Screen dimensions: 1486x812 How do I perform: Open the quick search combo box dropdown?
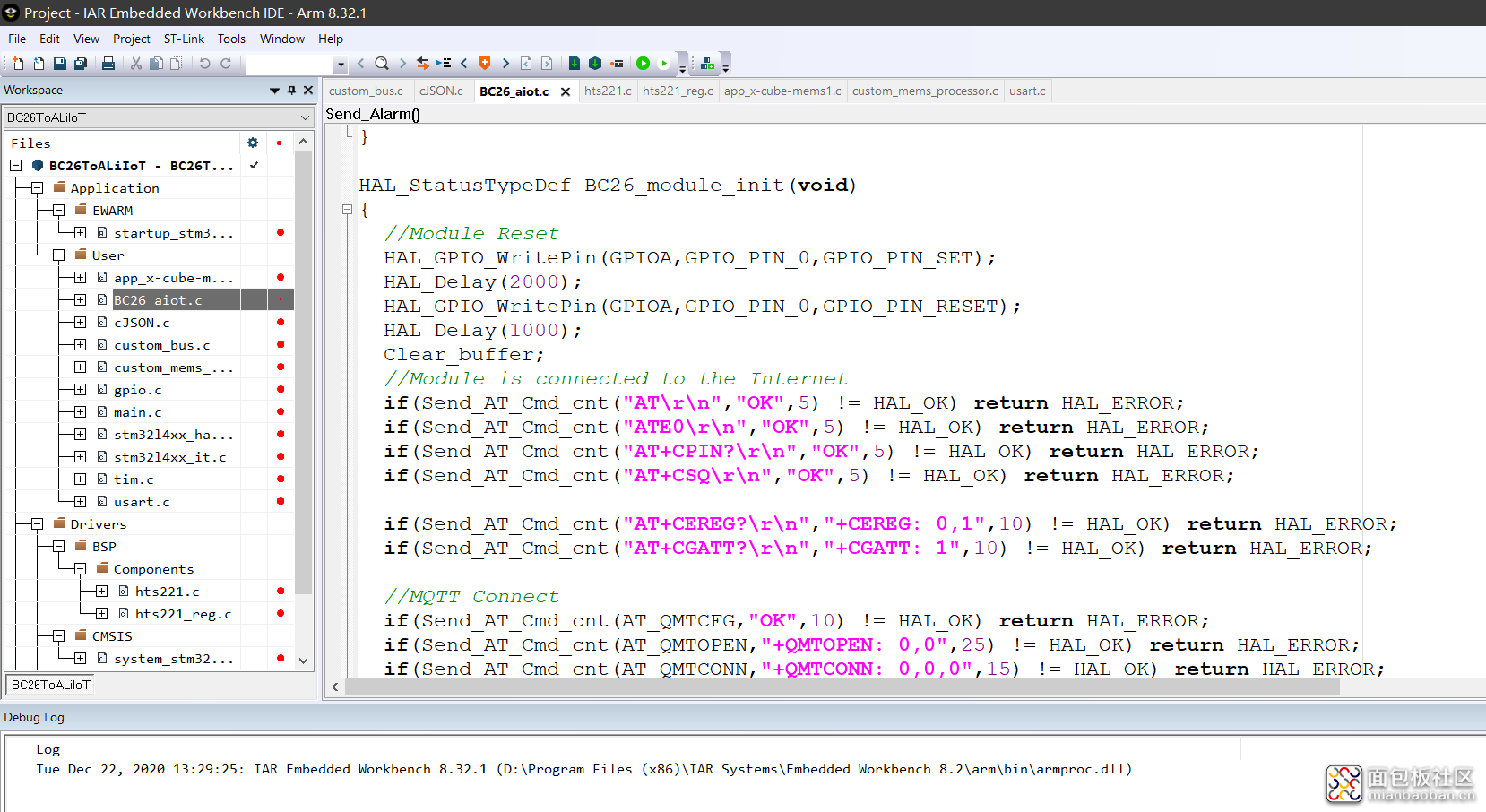click(341, 65)
